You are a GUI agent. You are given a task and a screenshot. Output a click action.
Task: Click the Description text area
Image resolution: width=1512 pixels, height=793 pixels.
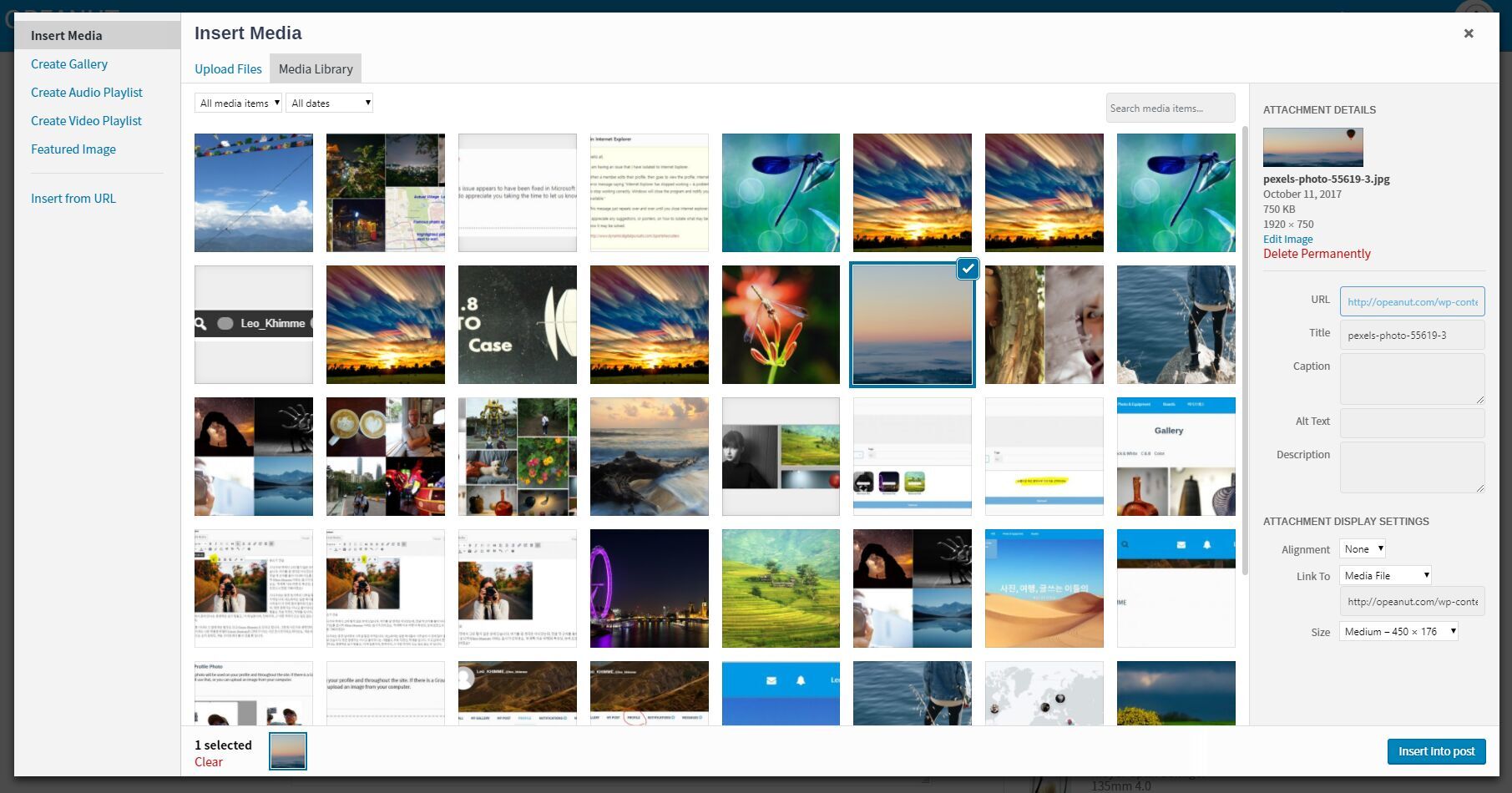(x=1412, y=467)
